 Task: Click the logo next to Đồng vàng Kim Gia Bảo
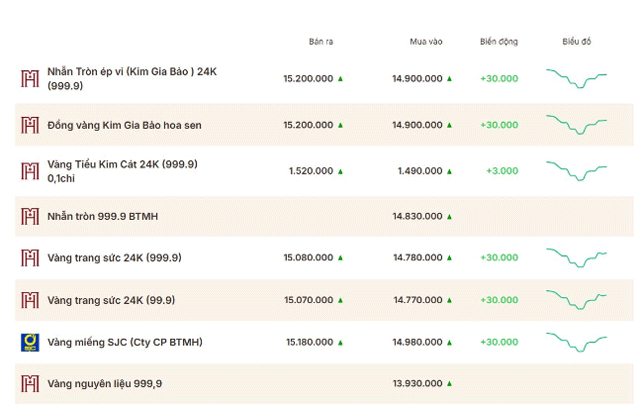click(30, 125)
